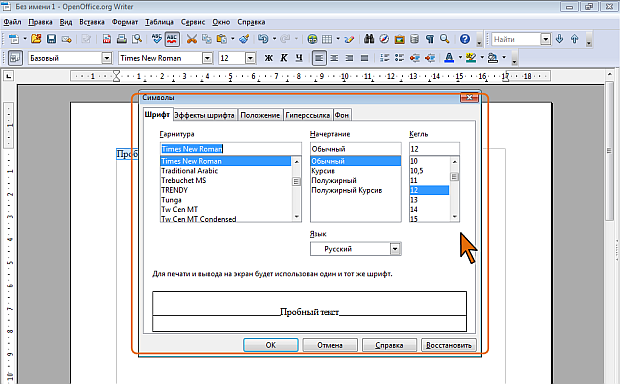620x384 pixels.
Task: Open the Background Color dropdown arrow
Action: (504, 58)
